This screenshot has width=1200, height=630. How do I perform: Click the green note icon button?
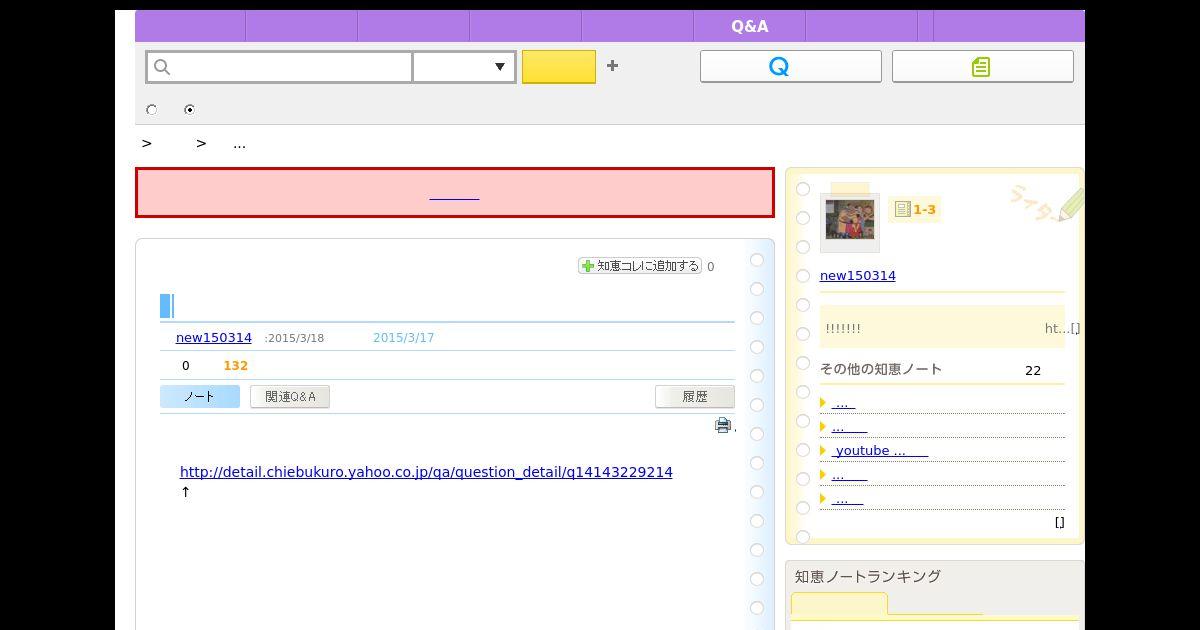tap(982, 66)
